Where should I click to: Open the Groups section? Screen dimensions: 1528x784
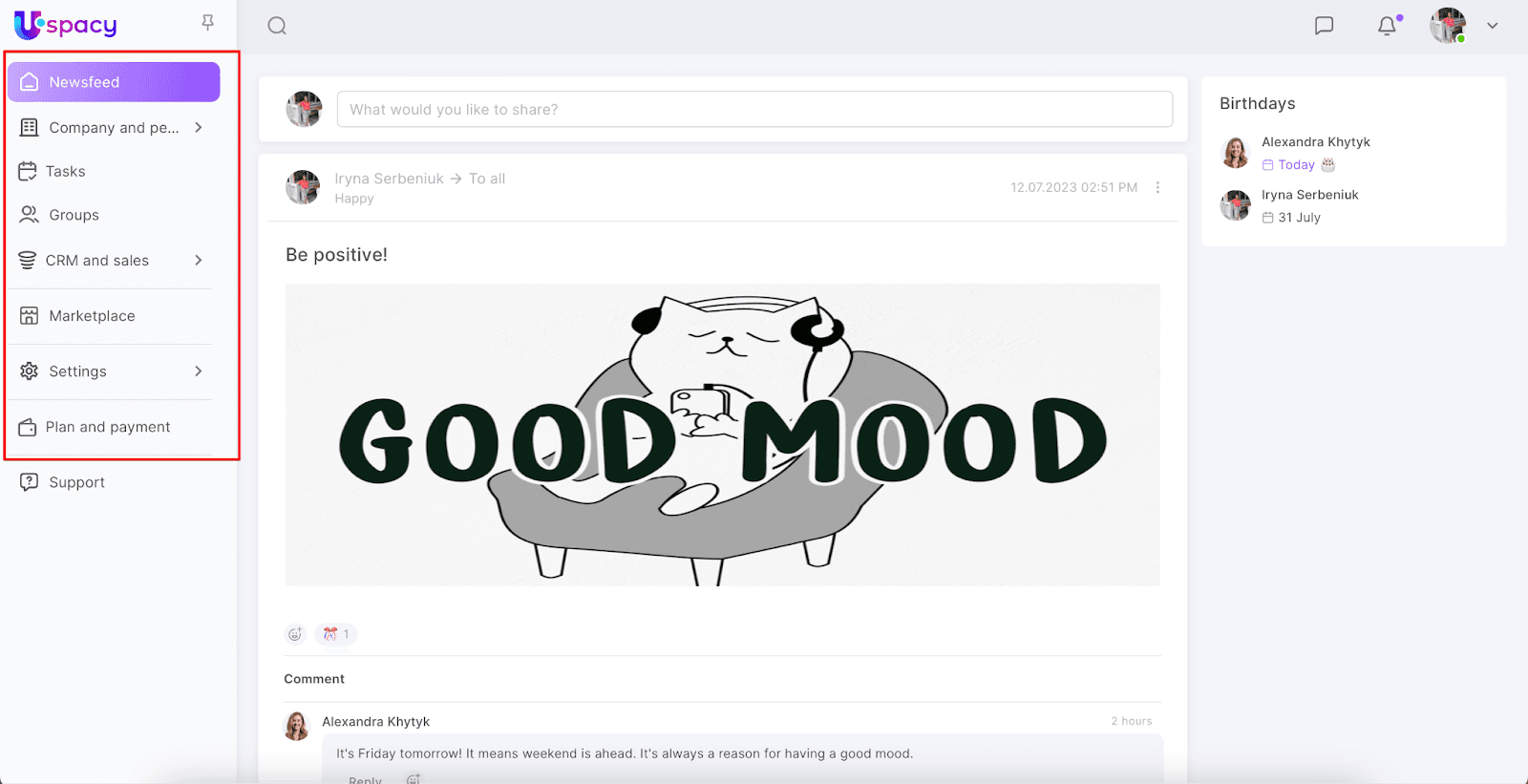pyautogui.click(x=114, y=215)
